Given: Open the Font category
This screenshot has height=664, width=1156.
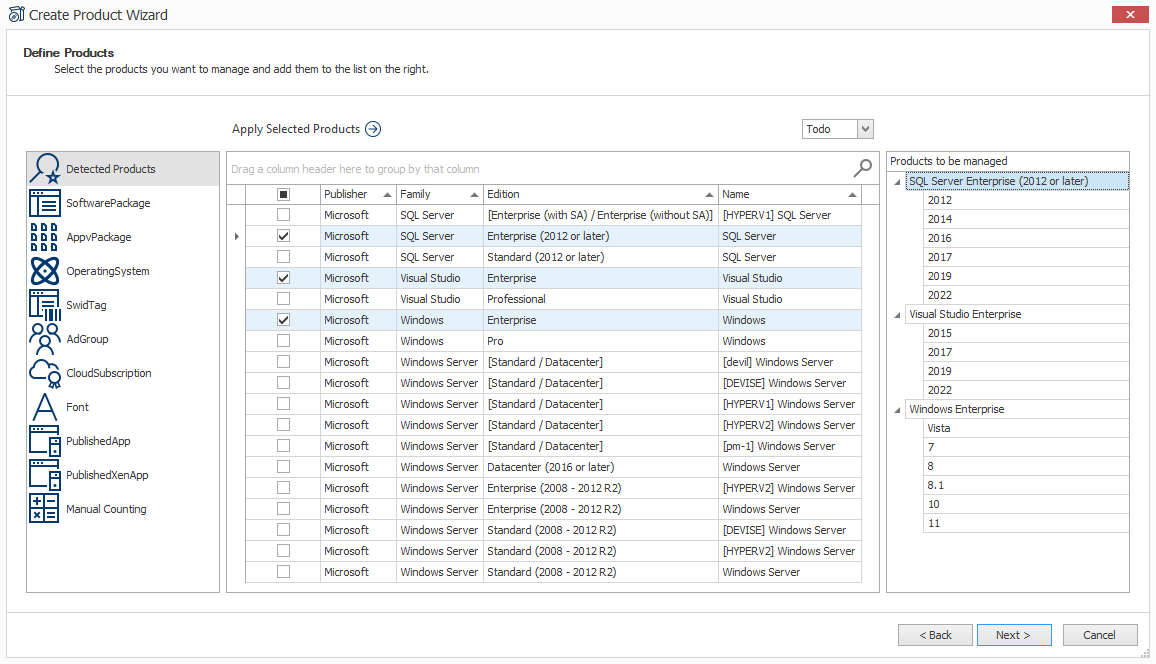Looking at the screenshot, I should (123, 407).
